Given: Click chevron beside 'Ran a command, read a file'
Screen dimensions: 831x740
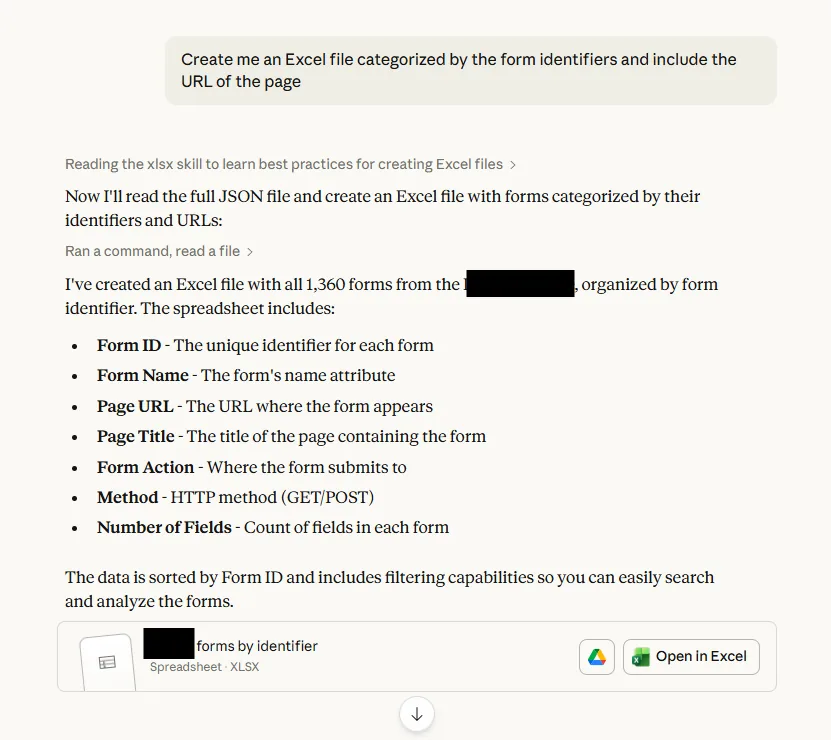Looking at the screenshot, I should [250, 252].
